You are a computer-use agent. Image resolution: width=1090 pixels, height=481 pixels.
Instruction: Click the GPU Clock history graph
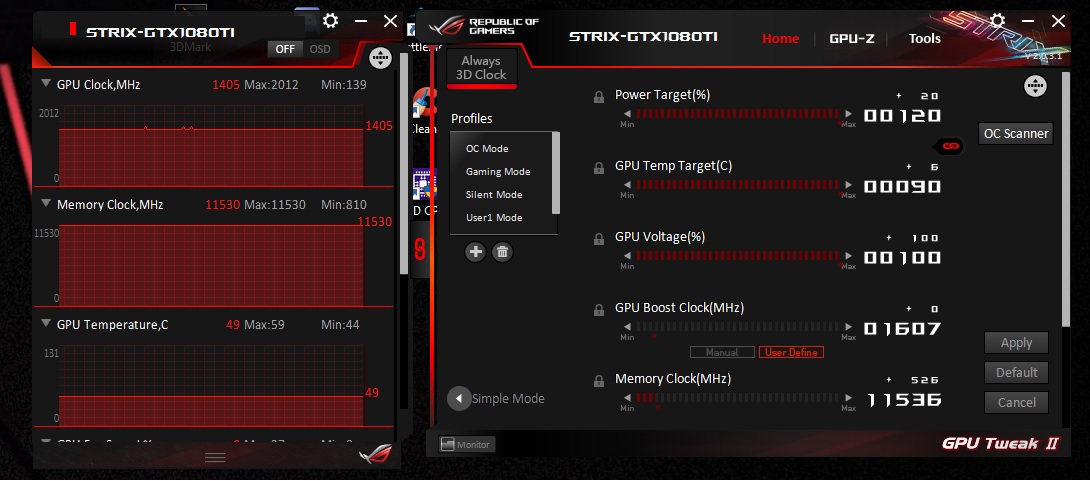[211, 146]
